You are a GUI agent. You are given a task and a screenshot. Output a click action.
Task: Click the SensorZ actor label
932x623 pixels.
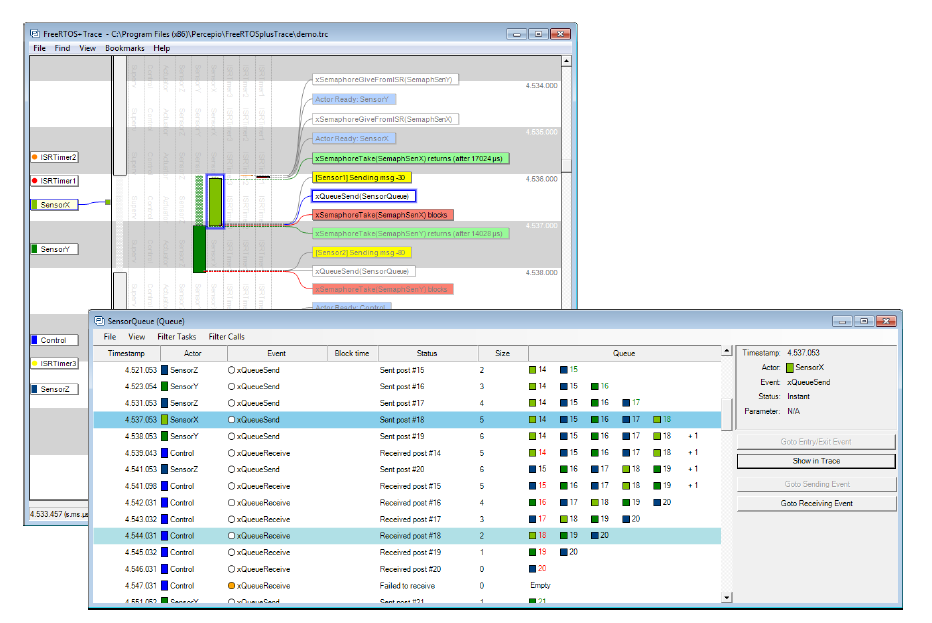click(53, 389)
